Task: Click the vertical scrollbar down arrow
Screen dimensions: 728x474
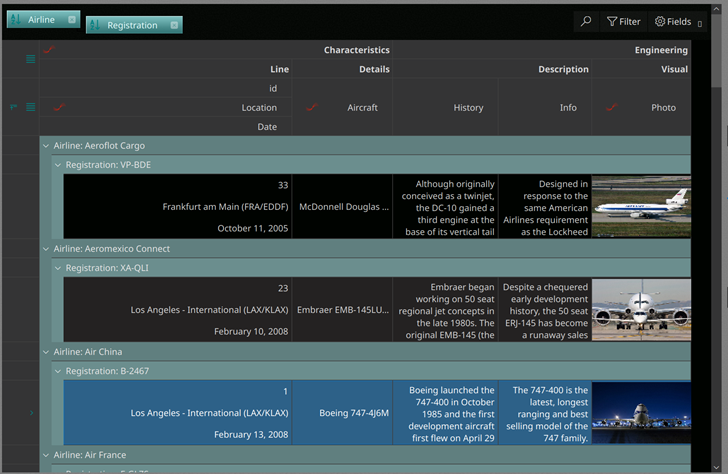Action: [716, 468]
